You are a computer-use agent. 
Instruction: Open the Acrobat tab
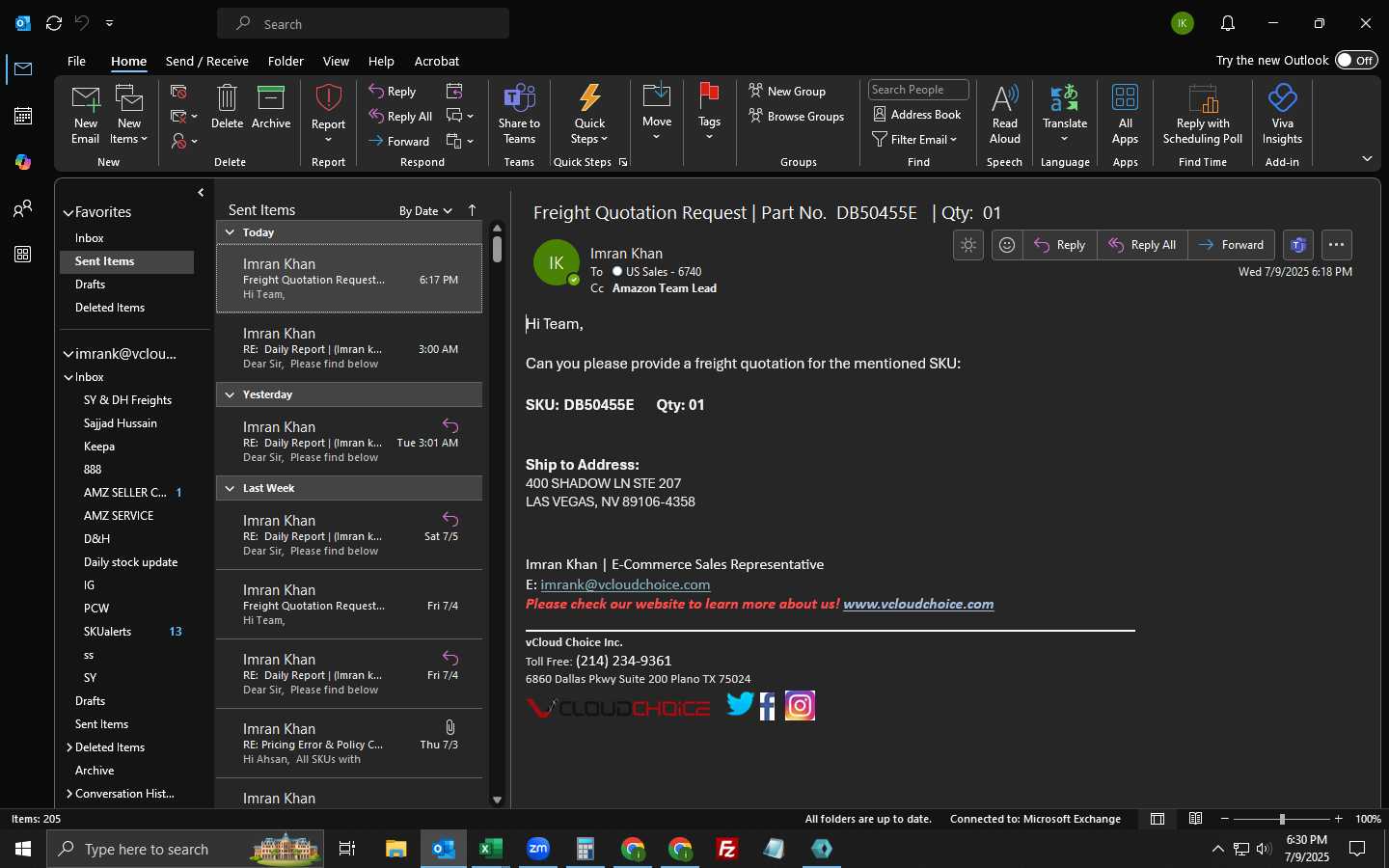[437, 61]
